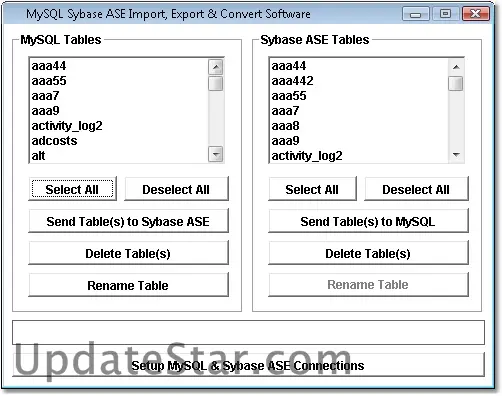Select alt in MySQL Tables list
This screenshot has width=502, height=396.
[x=119, y=156]
